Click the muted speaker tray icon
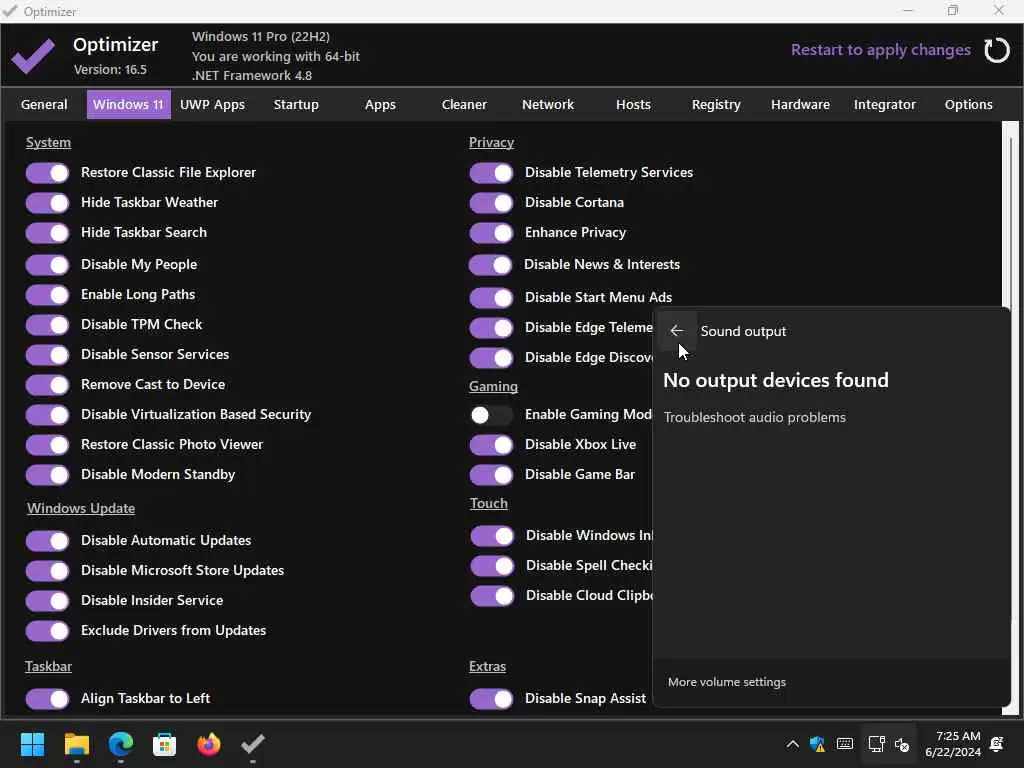This screenshot has width=1024, height=768. 902,744
